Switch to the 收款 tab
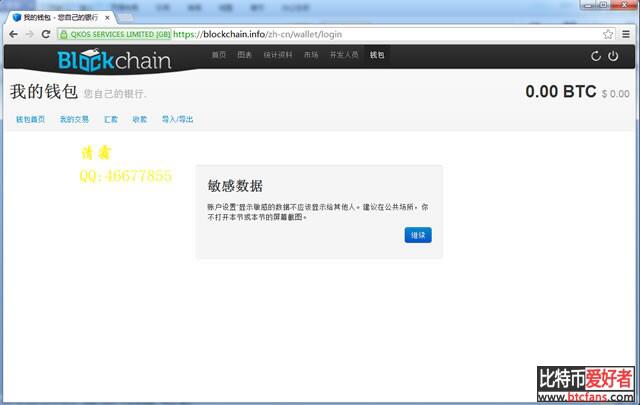This screenshot has height=405, width=640. (x=140, y=120)
